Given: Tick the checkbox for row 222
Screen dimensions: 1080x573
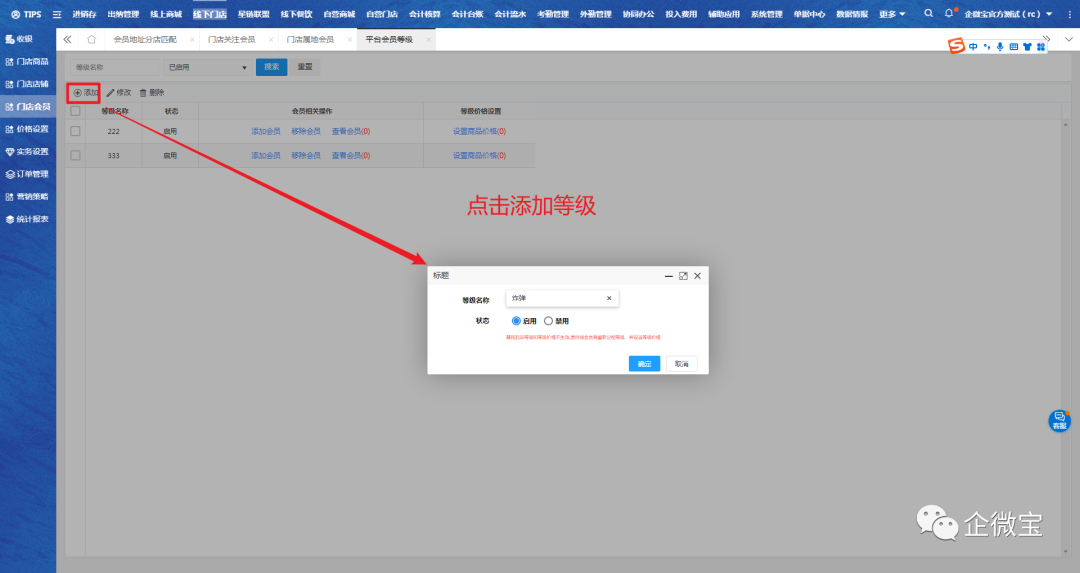Looking at the screenshot, I should point(75,131).
